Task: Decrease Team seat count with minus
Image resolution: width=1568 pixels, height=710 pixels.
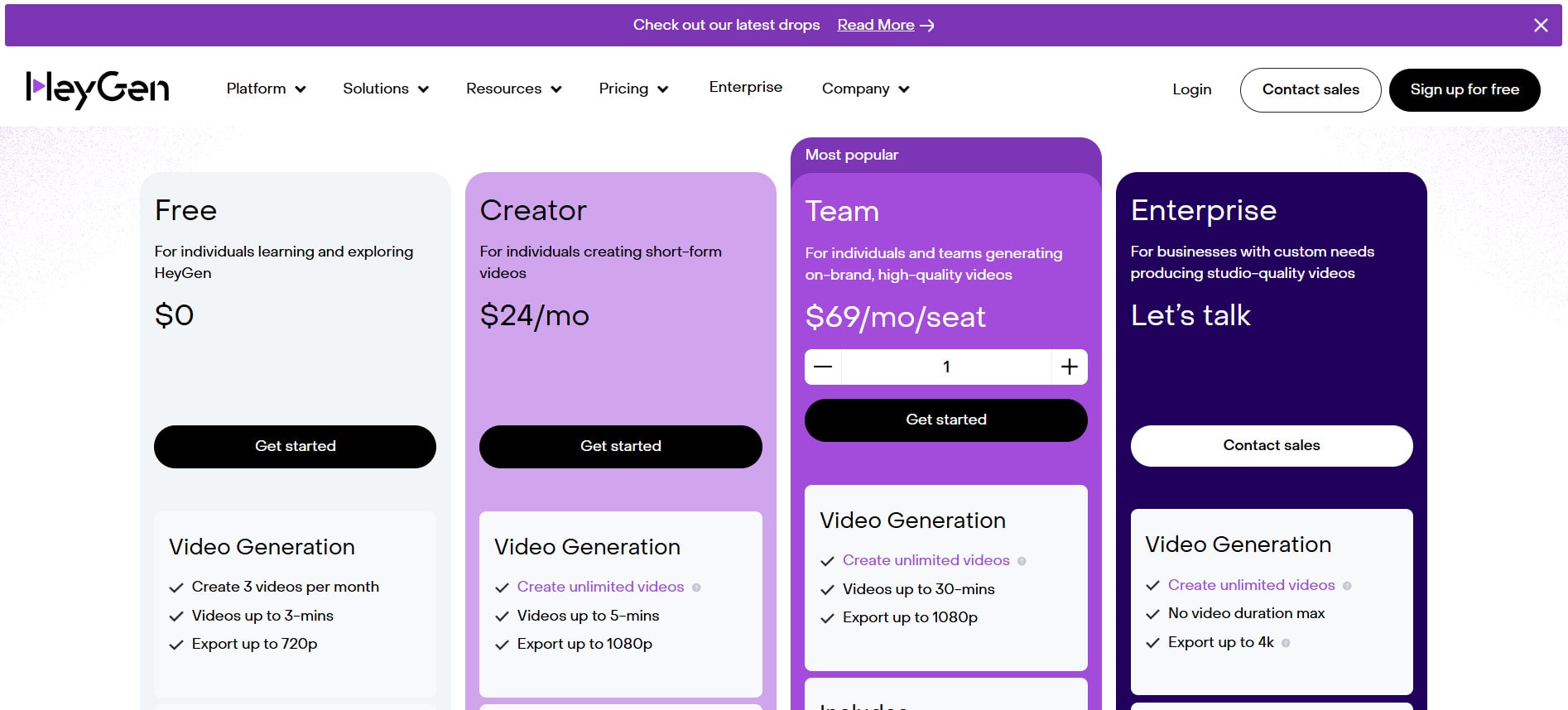Action: click(x=823, y=367)
